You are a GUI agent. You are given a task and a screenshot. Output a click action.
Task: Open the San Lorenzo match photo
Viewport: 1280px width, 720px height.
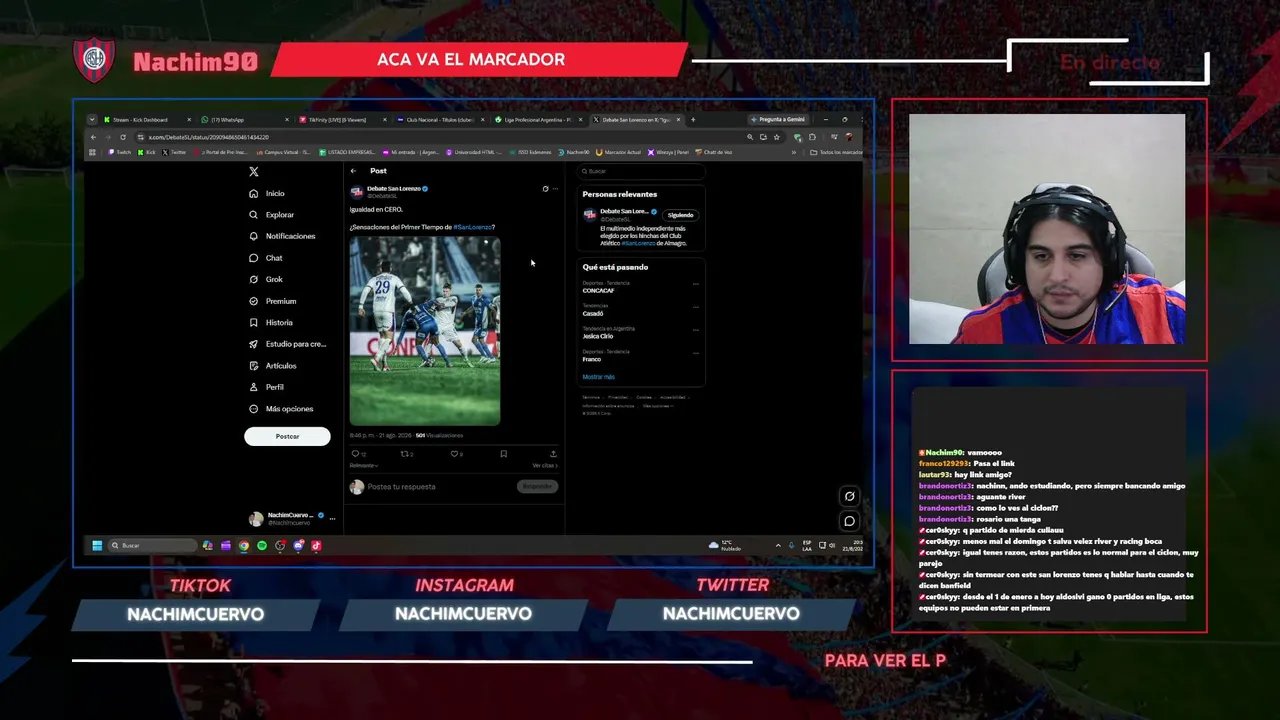pos(425,331)
